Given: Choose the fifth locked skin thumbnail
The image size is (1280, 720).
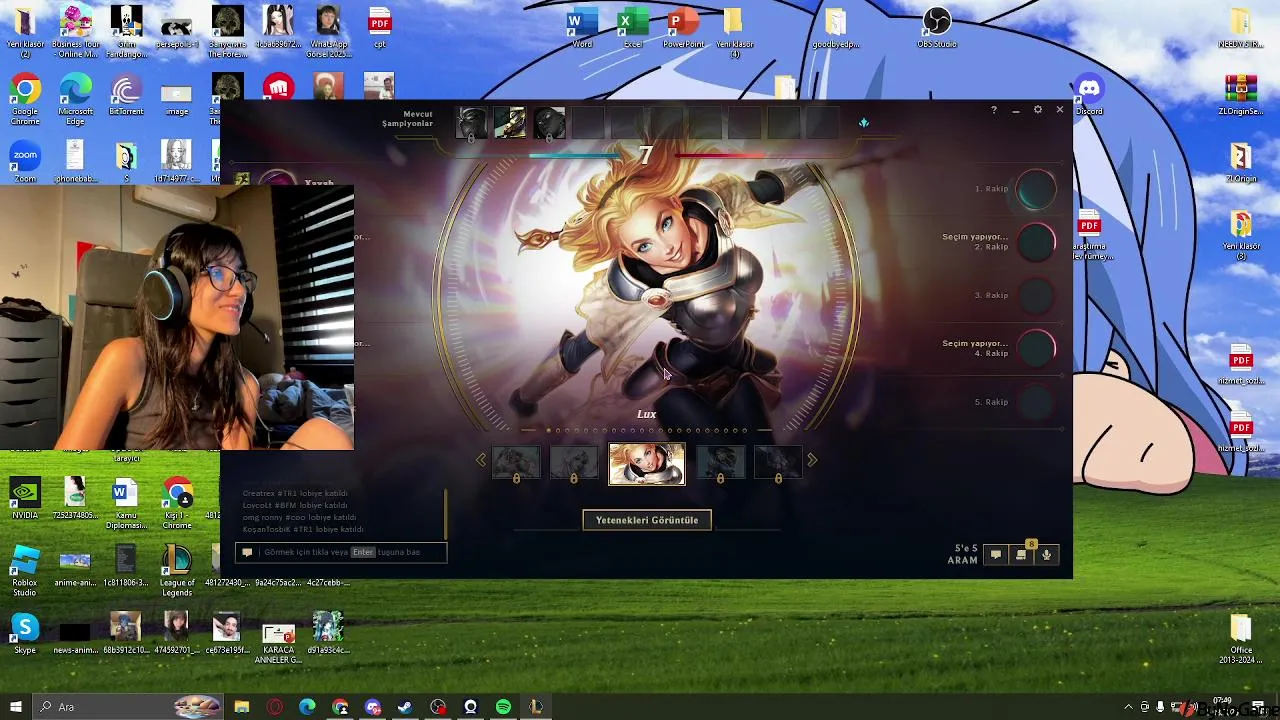Looking at the screenshot, I should click(778, 462).
